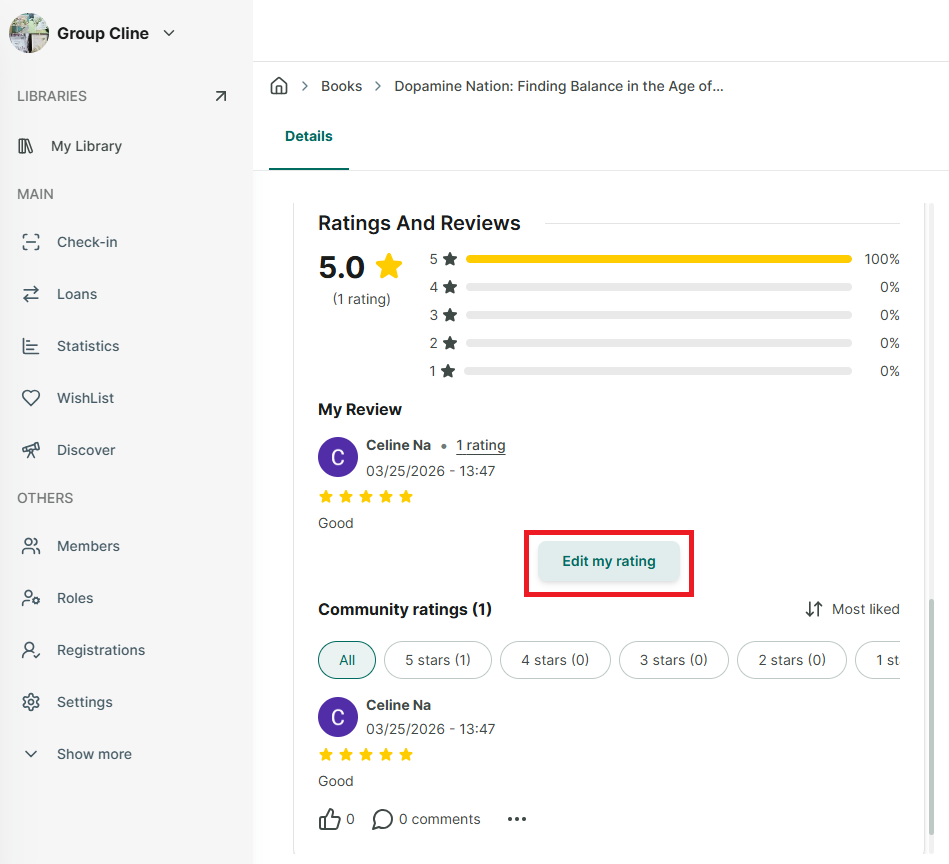Filter reviews by 3 stars (0)
The image size is (949, 864).
(x=674, y=660)
